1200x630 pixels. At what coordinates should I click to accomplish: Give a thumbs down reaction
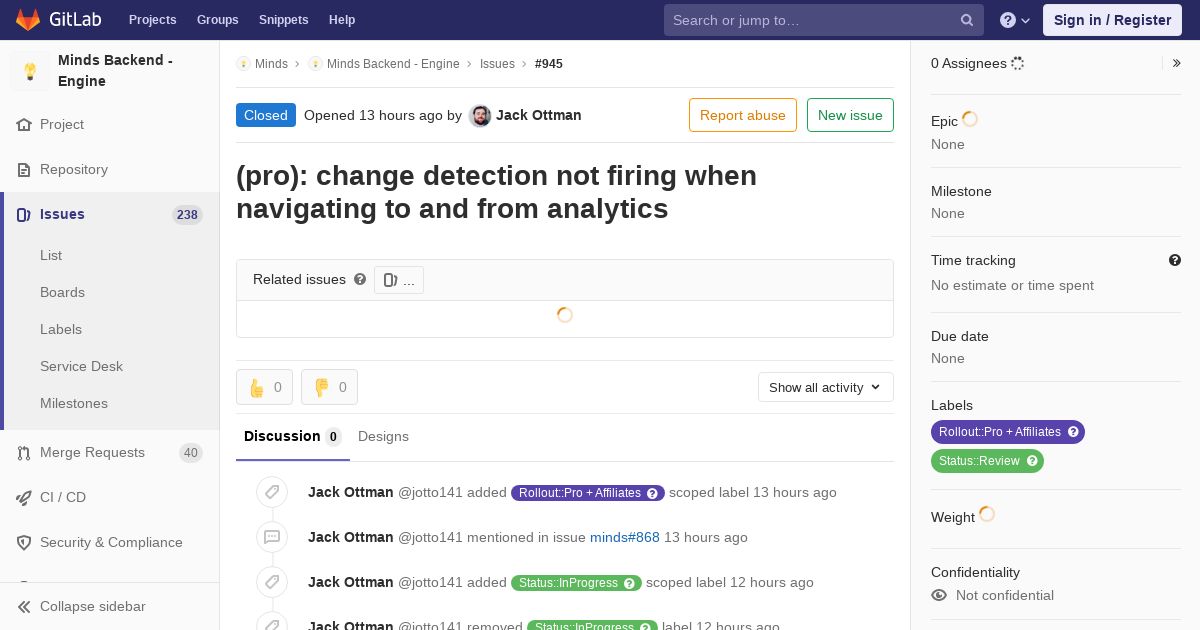click(x=329, y=387)
